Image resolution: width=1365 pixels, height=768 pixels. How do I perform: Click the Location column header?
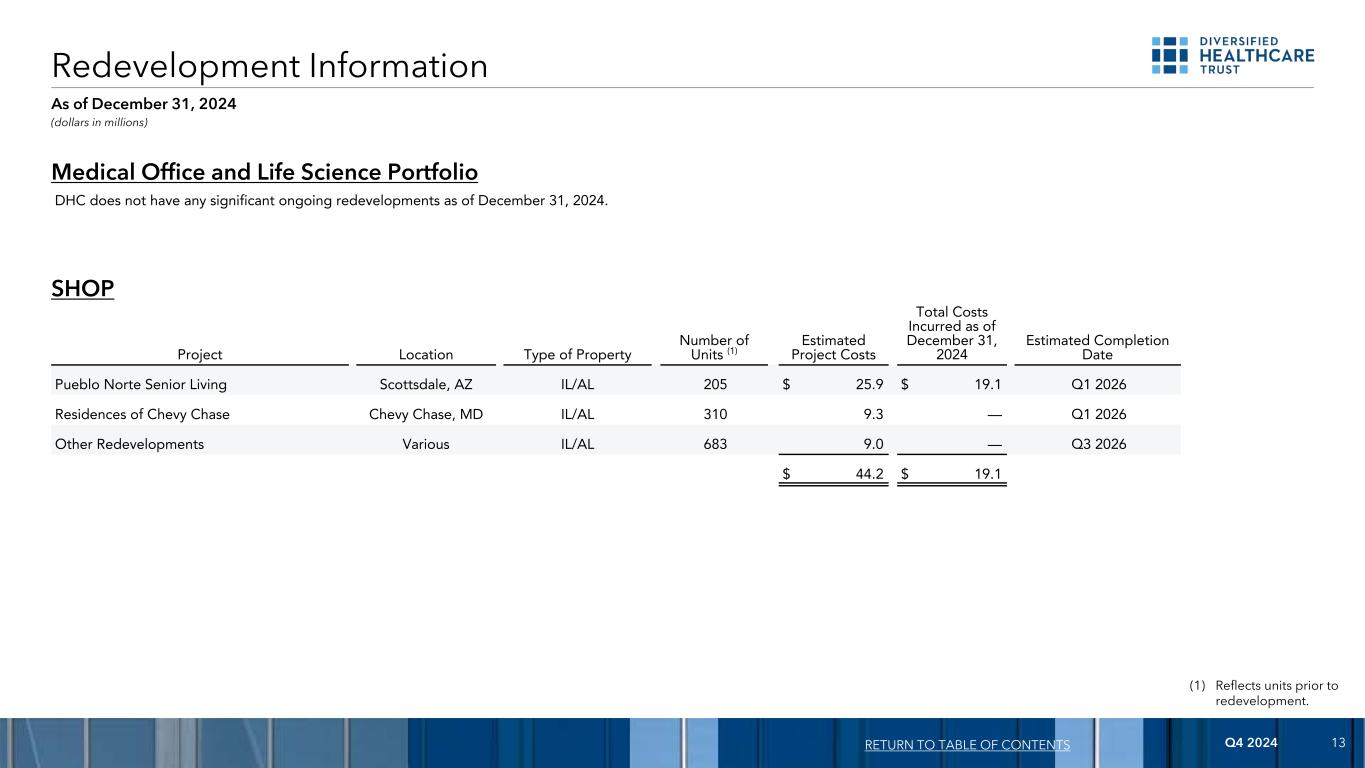(x=425, y=354)
